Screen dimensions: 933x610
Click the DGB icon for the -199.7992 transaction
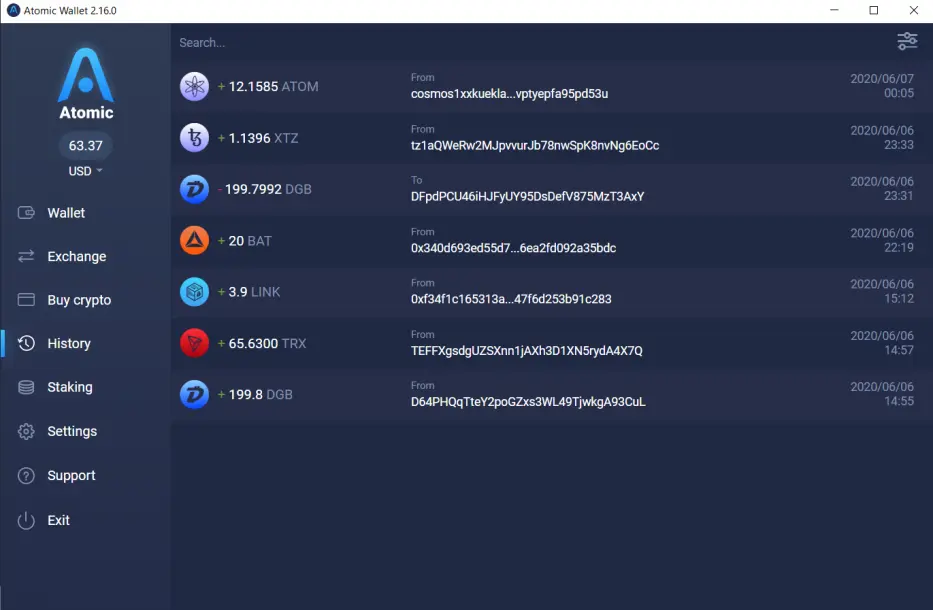(195, 189)
